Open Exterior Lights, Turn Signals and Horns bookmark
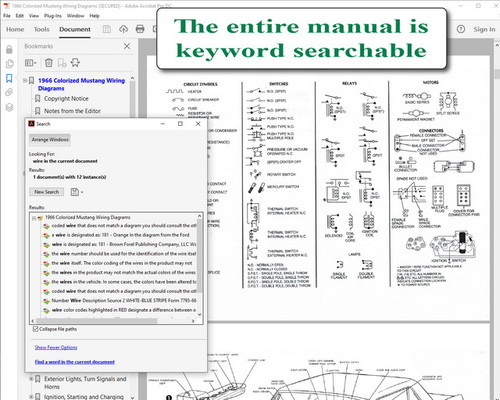This screenshot has height=400, width=500. point(85,383)
